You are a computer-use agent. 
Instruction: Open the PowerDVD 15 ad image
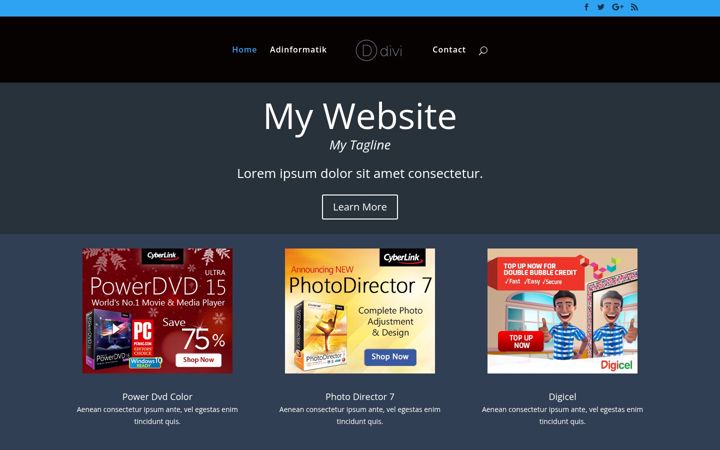click(x=158, y=311)
